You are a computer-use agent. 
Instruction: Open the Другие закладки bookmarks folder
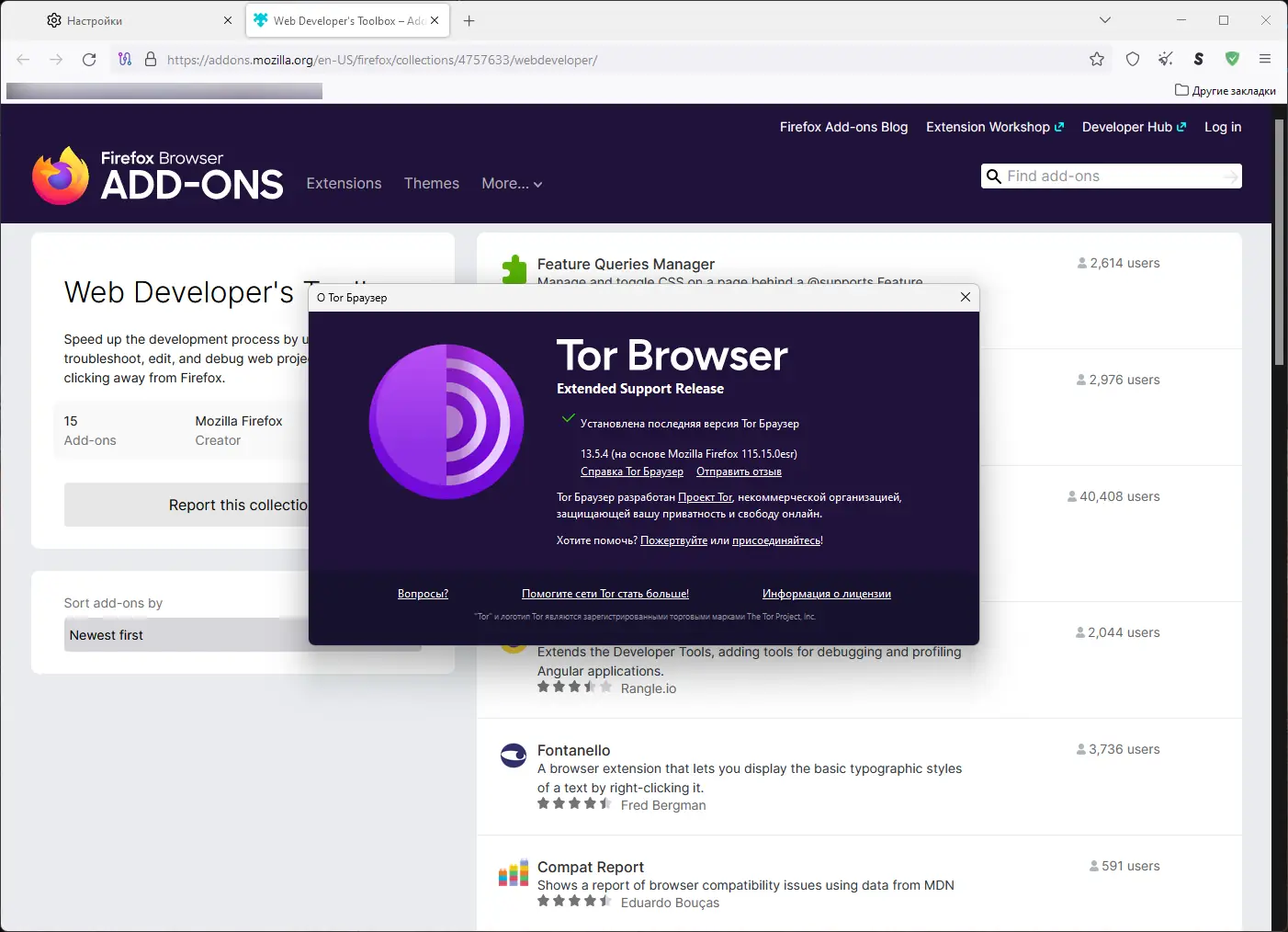pyautogui.click(x=1226, y=91)
